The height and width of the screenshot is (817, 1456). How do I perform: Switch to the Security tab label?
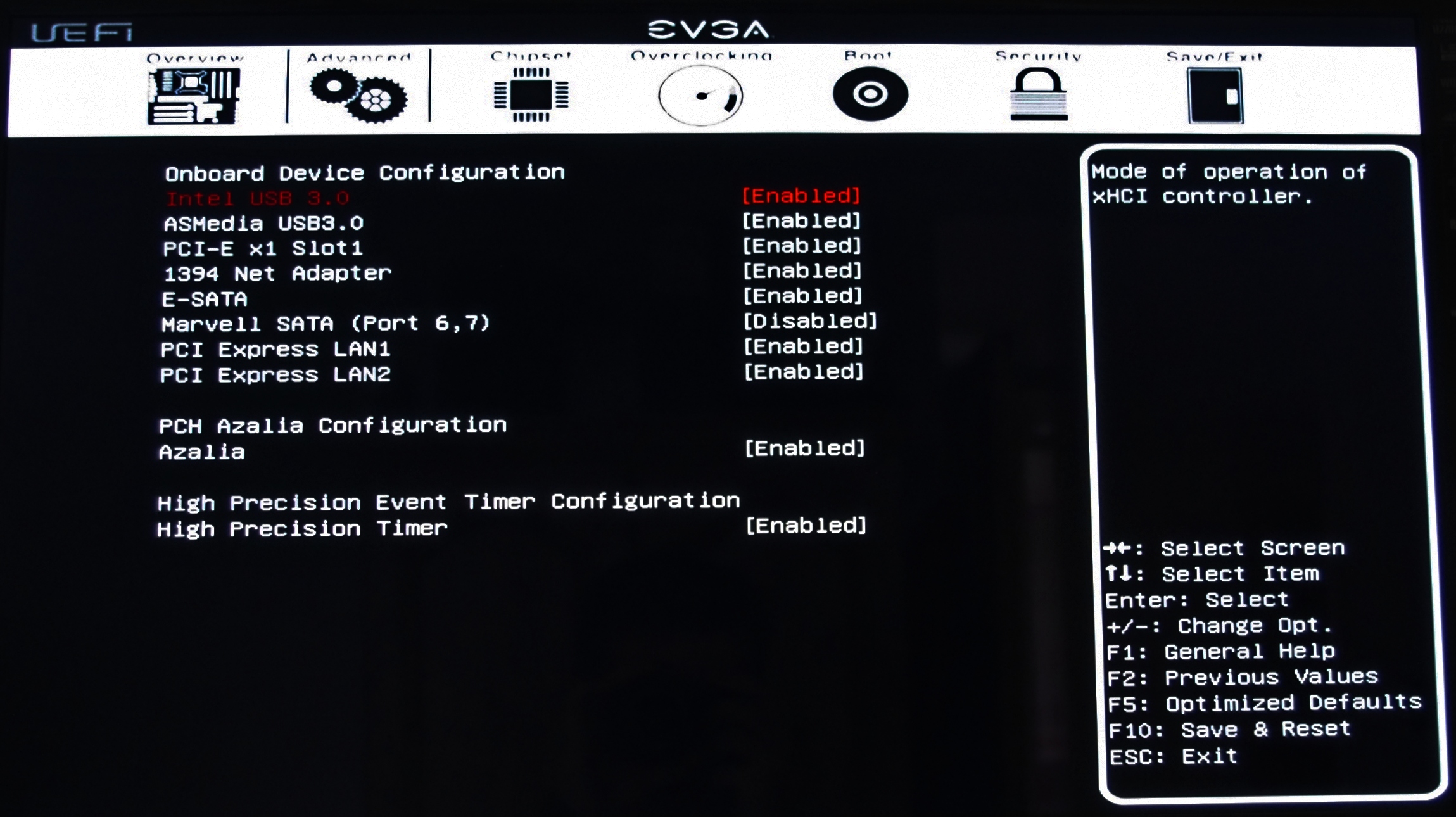tap(1038, 56)
